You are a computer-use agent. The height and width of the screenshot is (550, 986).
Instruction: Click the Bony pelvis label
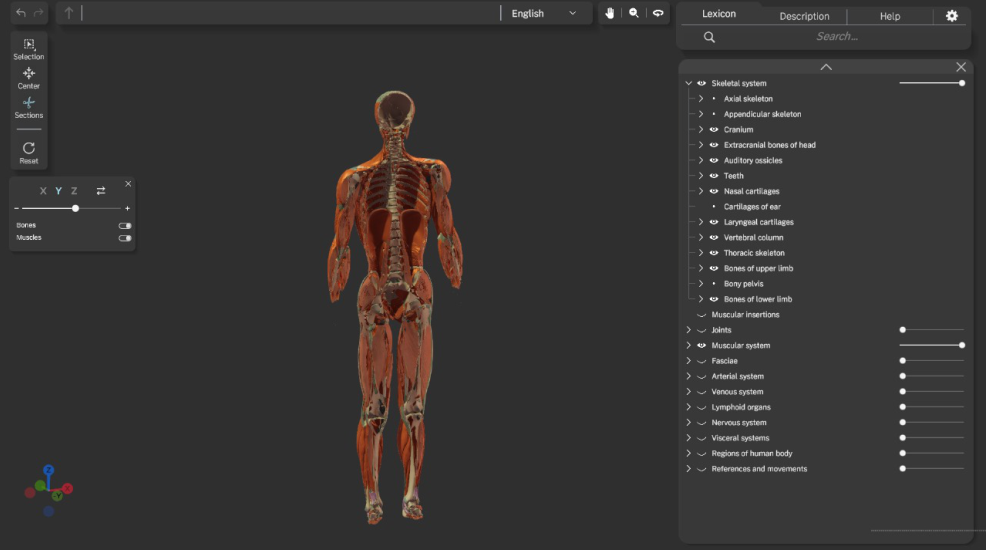[x=743, y=284]
